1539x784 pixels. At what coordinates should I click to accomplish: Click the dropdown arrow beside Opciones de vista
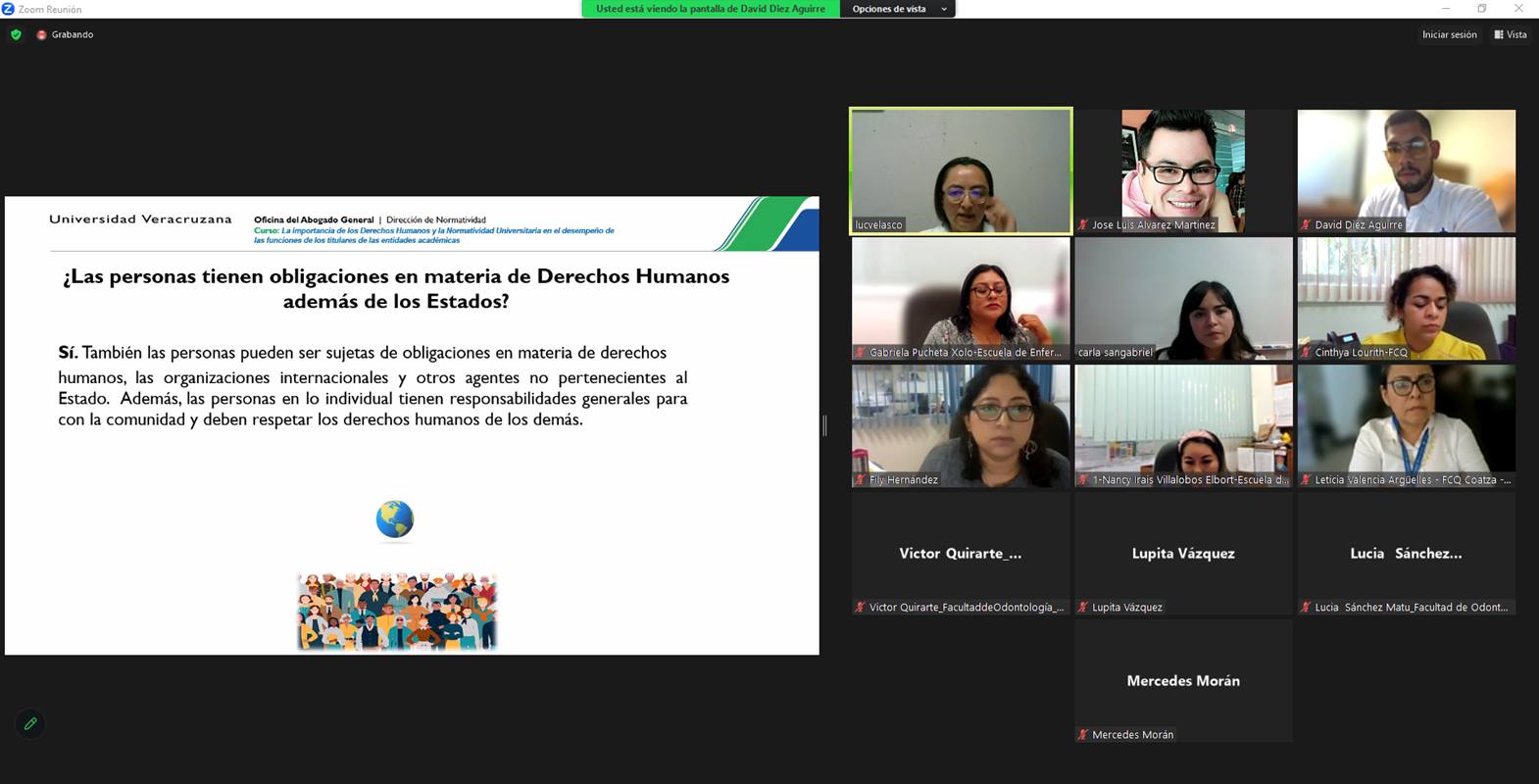point(944,9)
